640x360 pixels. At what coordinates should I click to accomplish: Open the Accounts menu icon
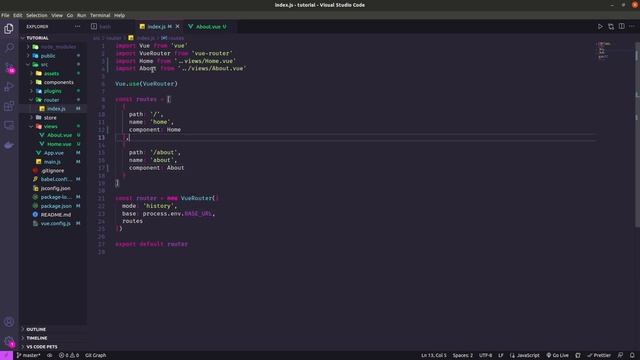9,322
